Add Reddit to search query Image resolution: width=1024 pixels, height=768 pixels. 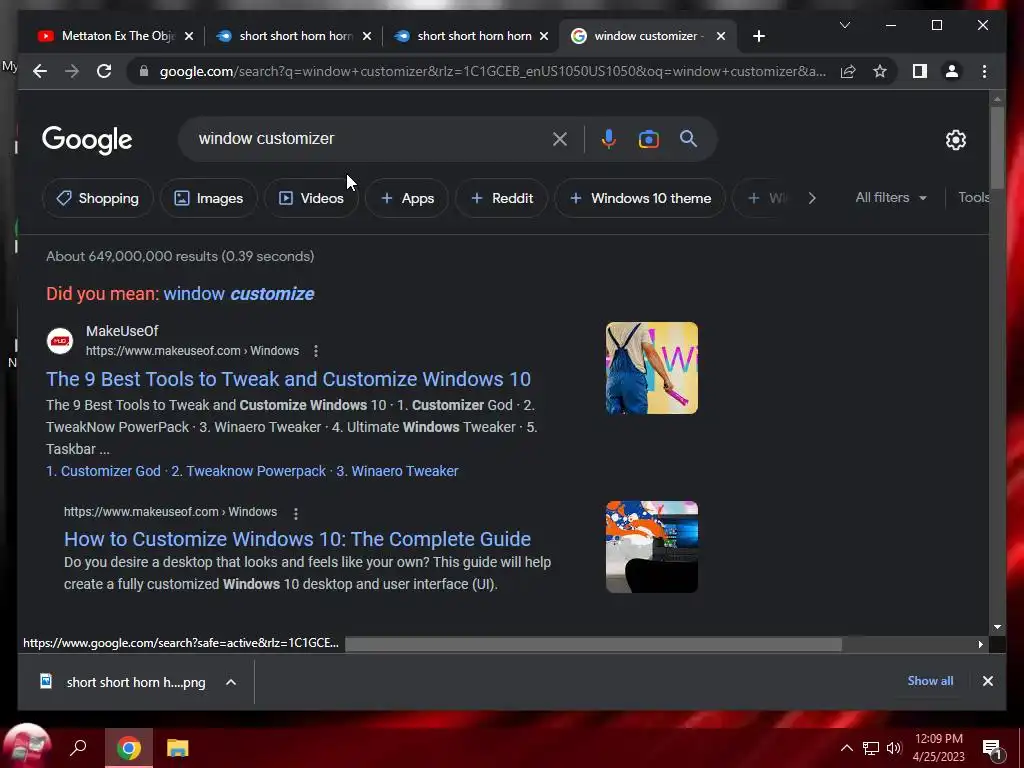click(x=502, y=198)
